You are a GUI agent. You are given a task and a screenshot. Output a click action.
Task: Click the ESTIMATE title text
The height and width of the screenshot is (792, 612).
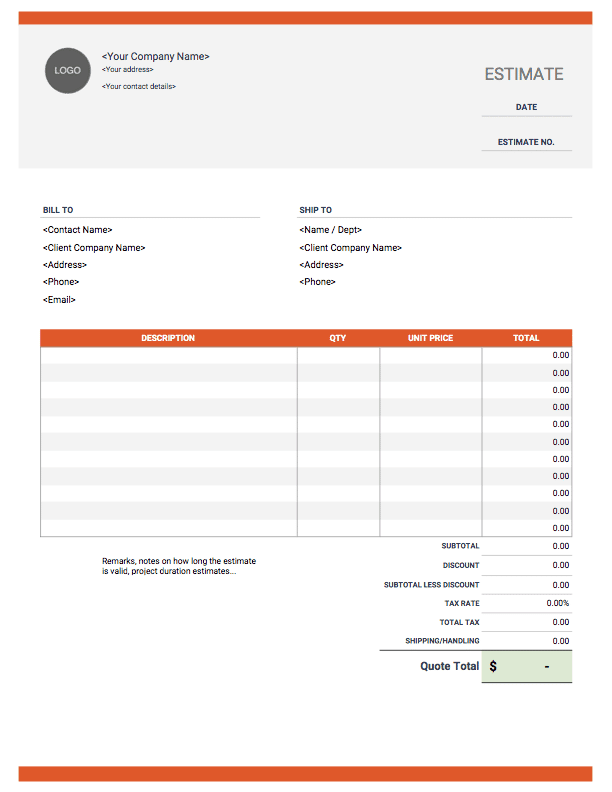pos(524,74)
